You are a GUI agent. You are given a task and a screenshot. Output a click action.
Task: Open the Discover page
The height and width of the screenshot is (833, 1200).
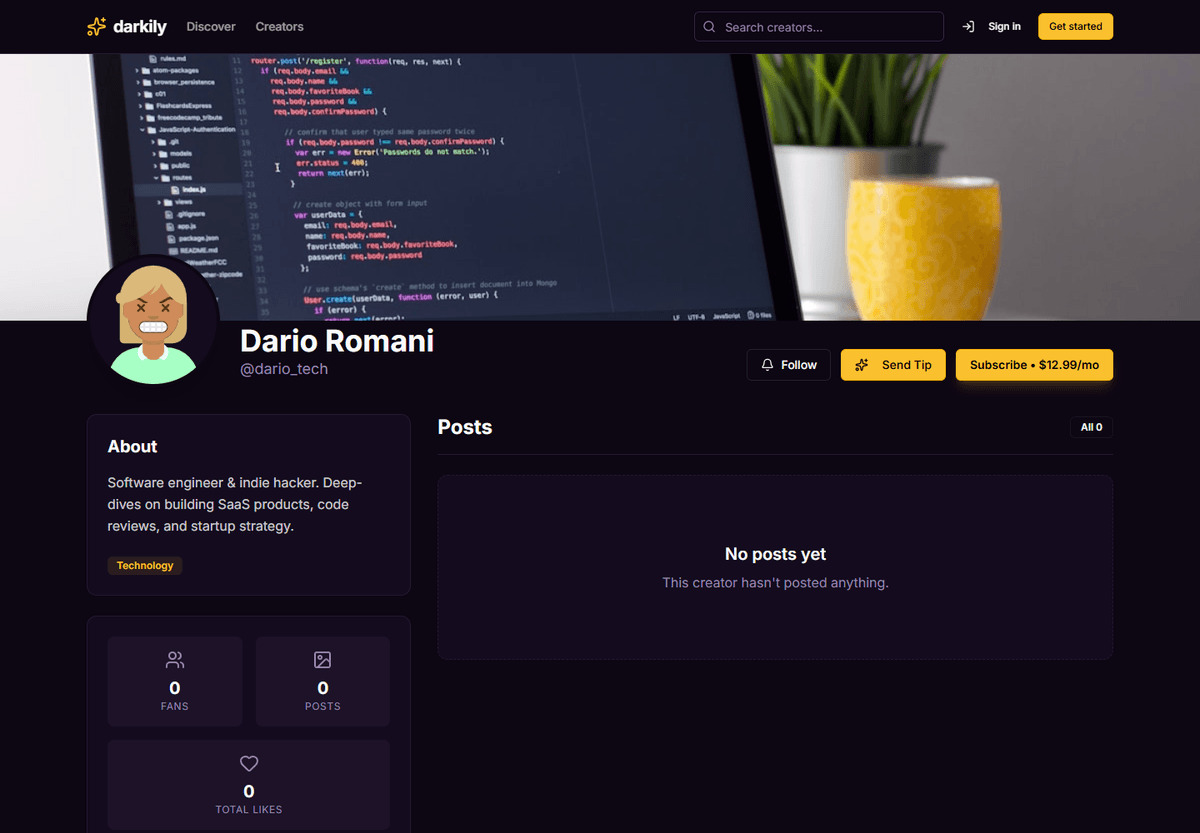coord(211,27)
